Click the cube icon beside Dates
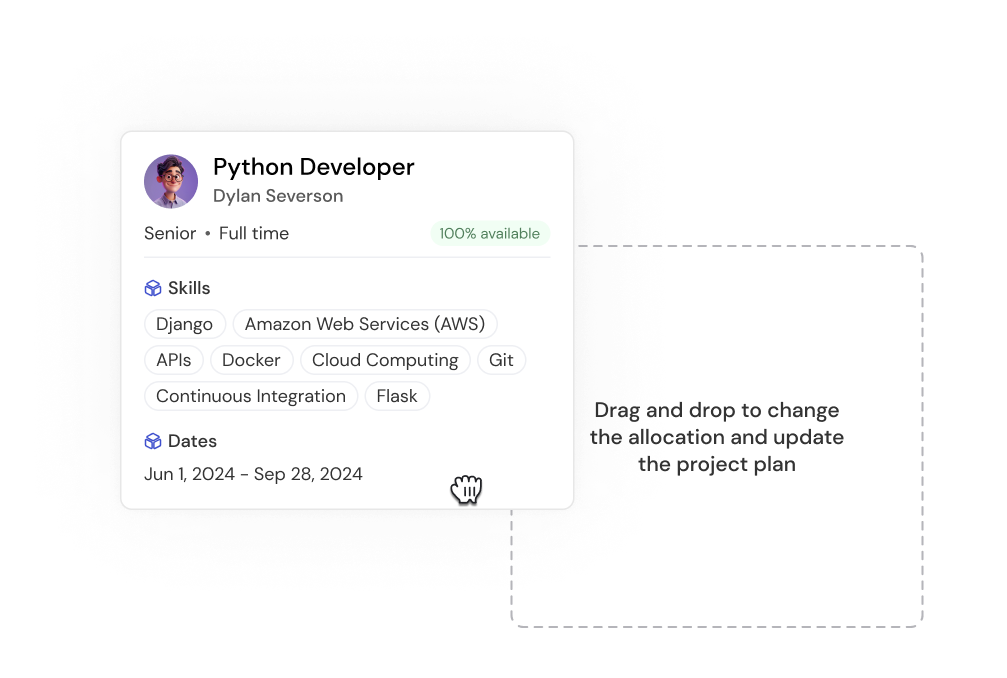This screenshot has height=678, width=1007. pyautogui.click(x=153, y=441)
